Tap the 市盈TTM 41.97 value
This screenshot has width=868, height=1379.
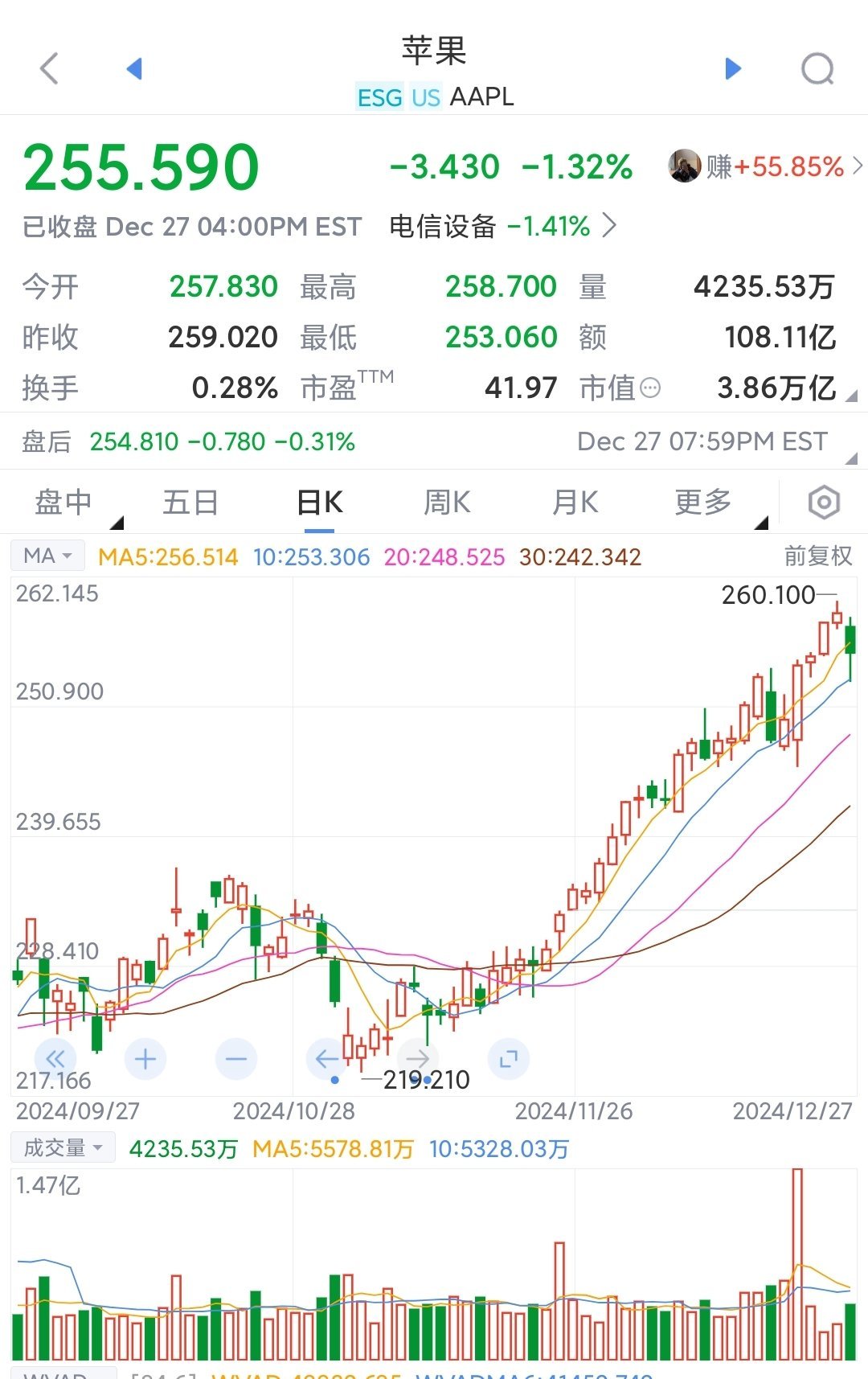click(x=521, y=388)
